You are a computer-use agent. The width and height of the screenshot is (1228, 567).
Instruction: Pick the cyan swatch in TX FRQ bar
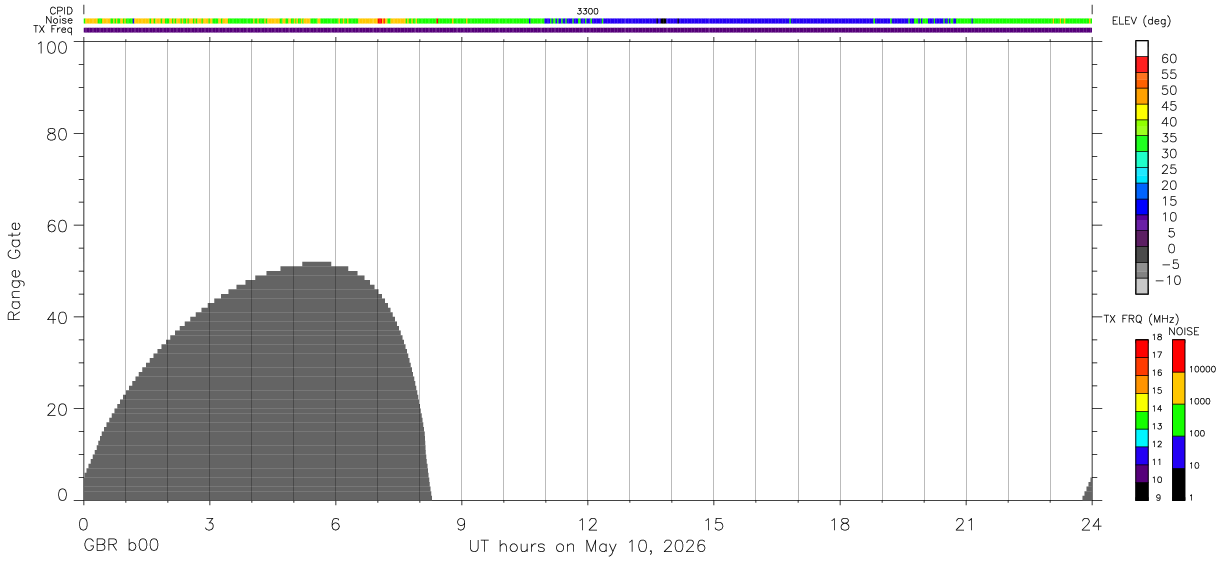click(x=1142, y=438)
